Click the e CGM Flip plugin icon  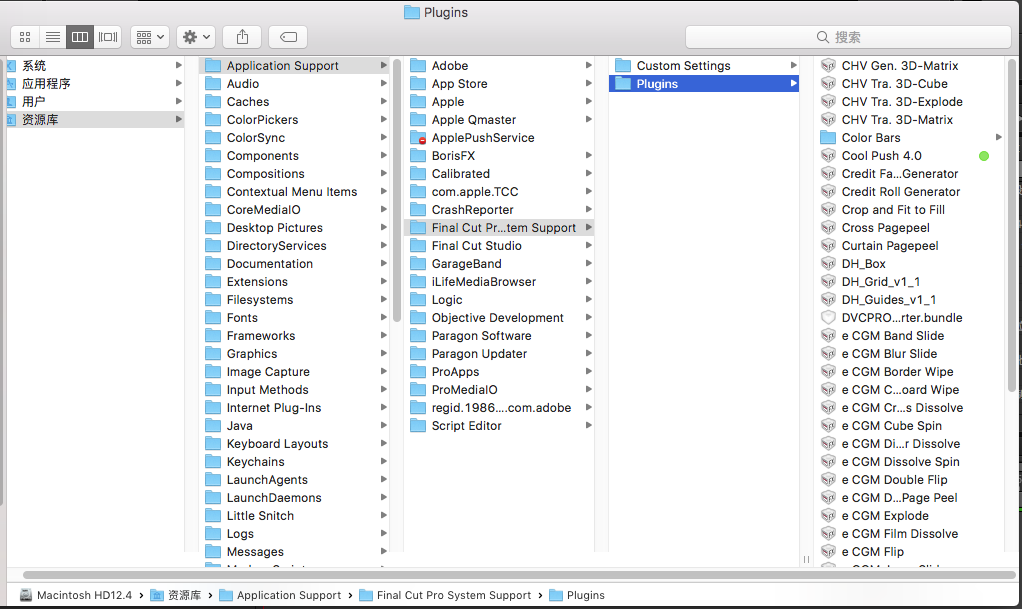pos(828,552)
